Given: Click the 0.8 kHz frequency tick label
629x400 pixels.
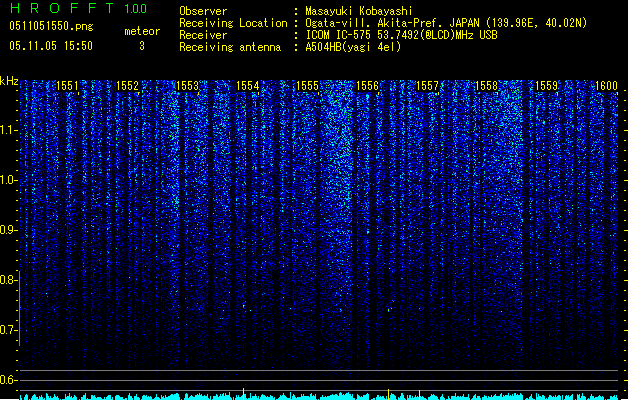Looking at the screenshot, I should click(7, 280).
